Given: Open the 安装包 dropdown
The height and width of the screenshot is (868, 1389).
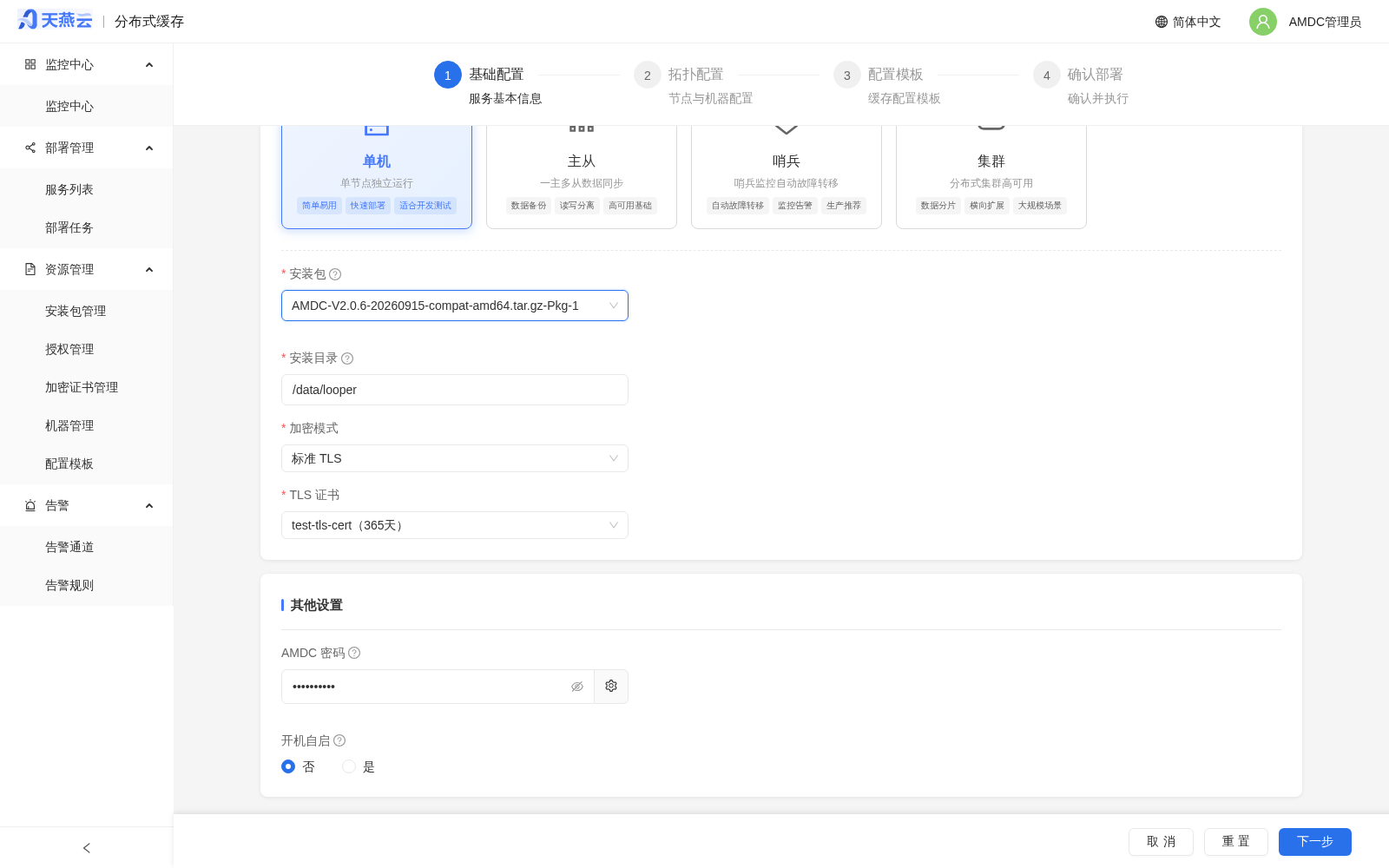Looking at the screenshot, I should (455, 306).
